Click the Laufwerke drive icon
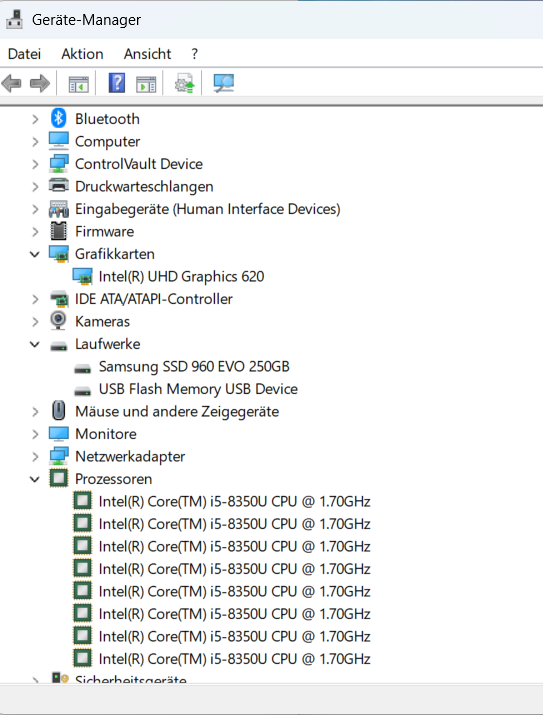The height and width of the screenshot is (715, 543). 59,346
